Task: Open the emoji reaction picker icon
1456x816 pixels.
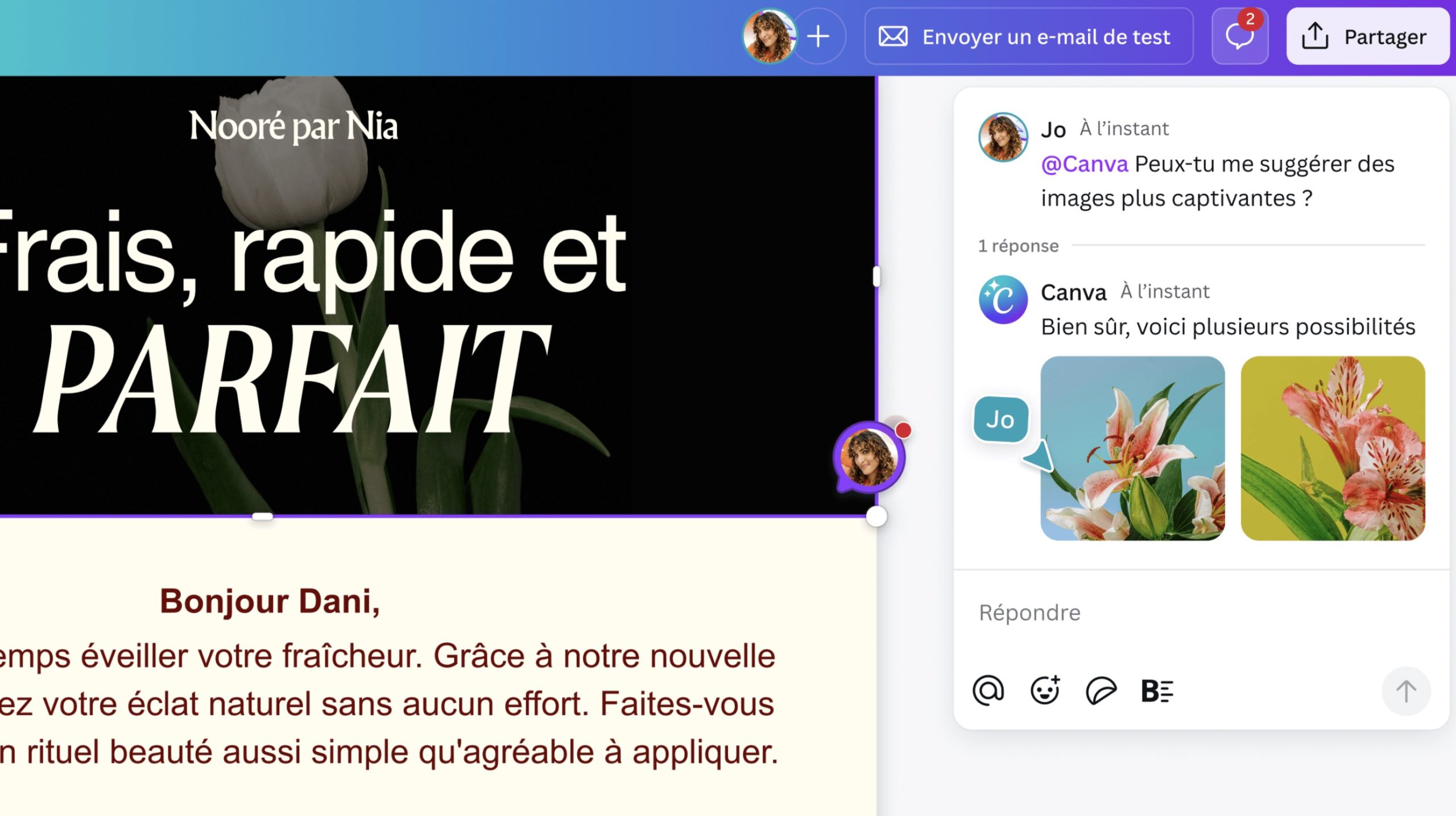Action: pos(1045,690)
